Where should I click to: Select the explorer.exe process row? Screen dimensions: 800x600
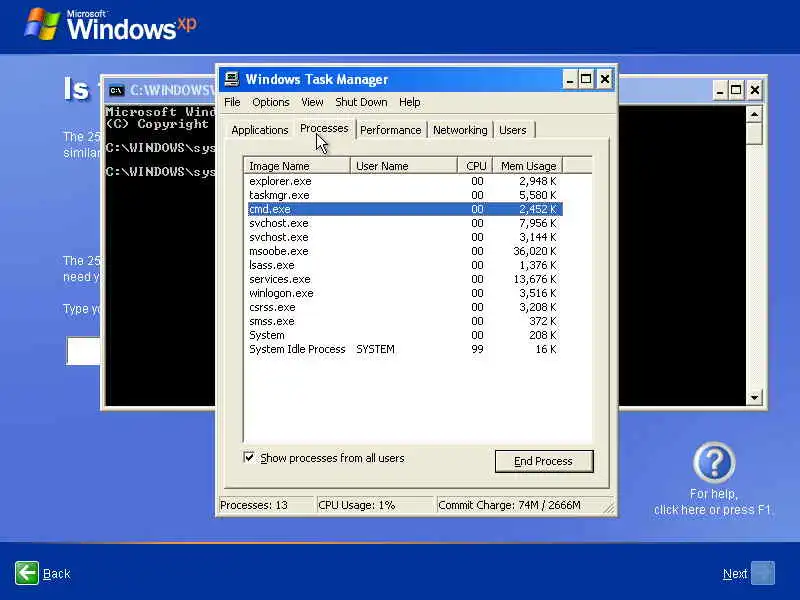(x=405, y=181)
